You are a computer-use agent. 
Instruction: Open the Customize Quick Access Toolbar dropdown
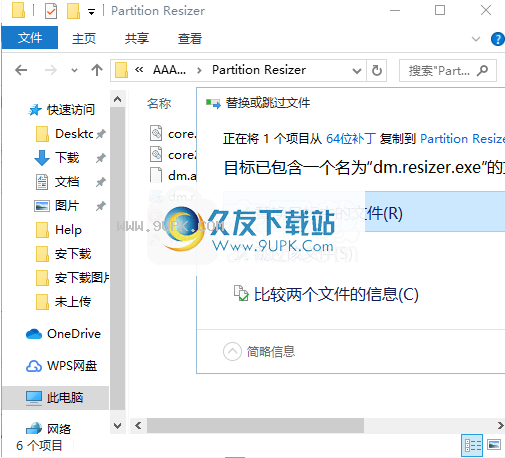[91, 12]
